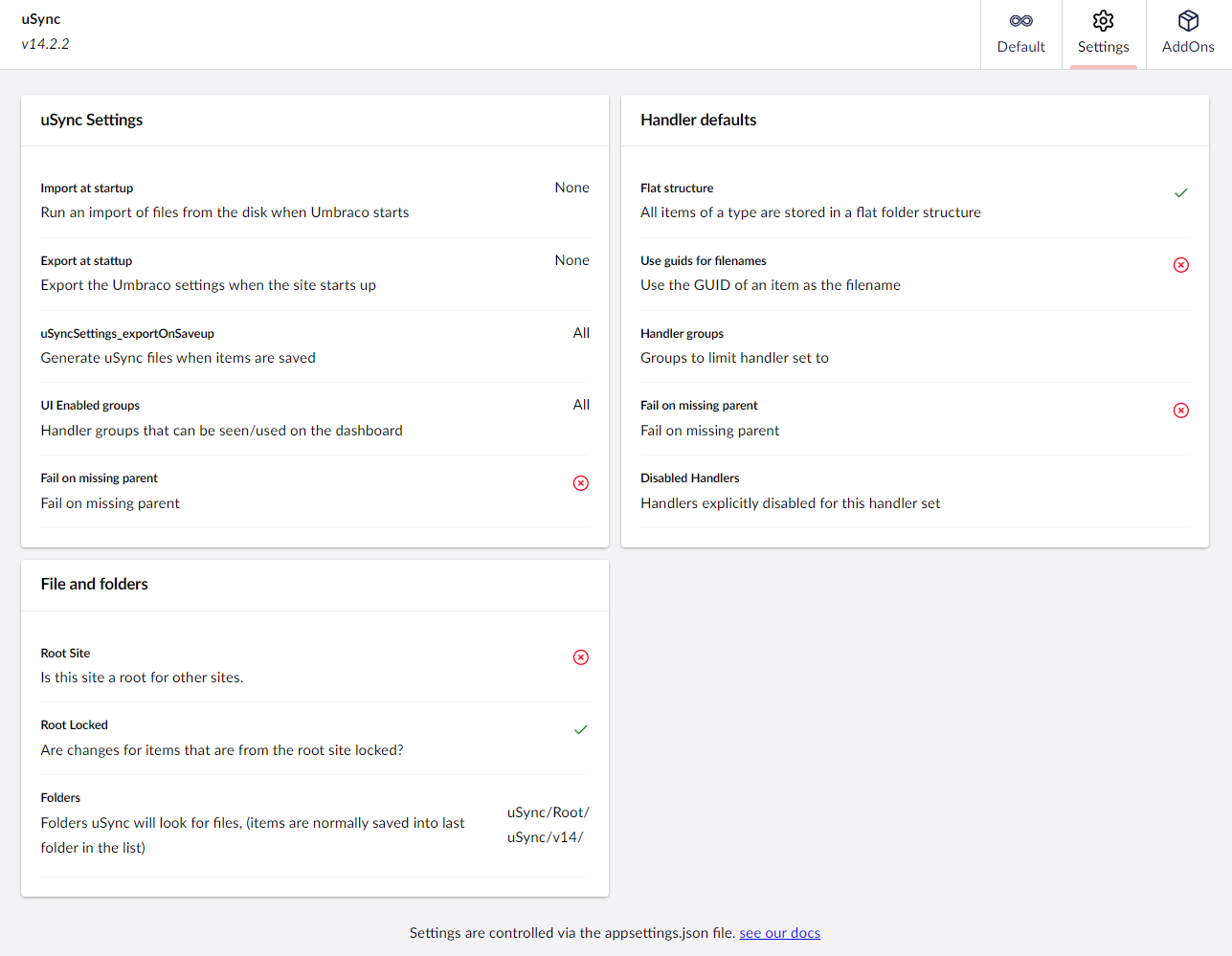Click the 'File and folders' panel heading
This screenshot has width=1232, height=956.
tap(94, 584)
